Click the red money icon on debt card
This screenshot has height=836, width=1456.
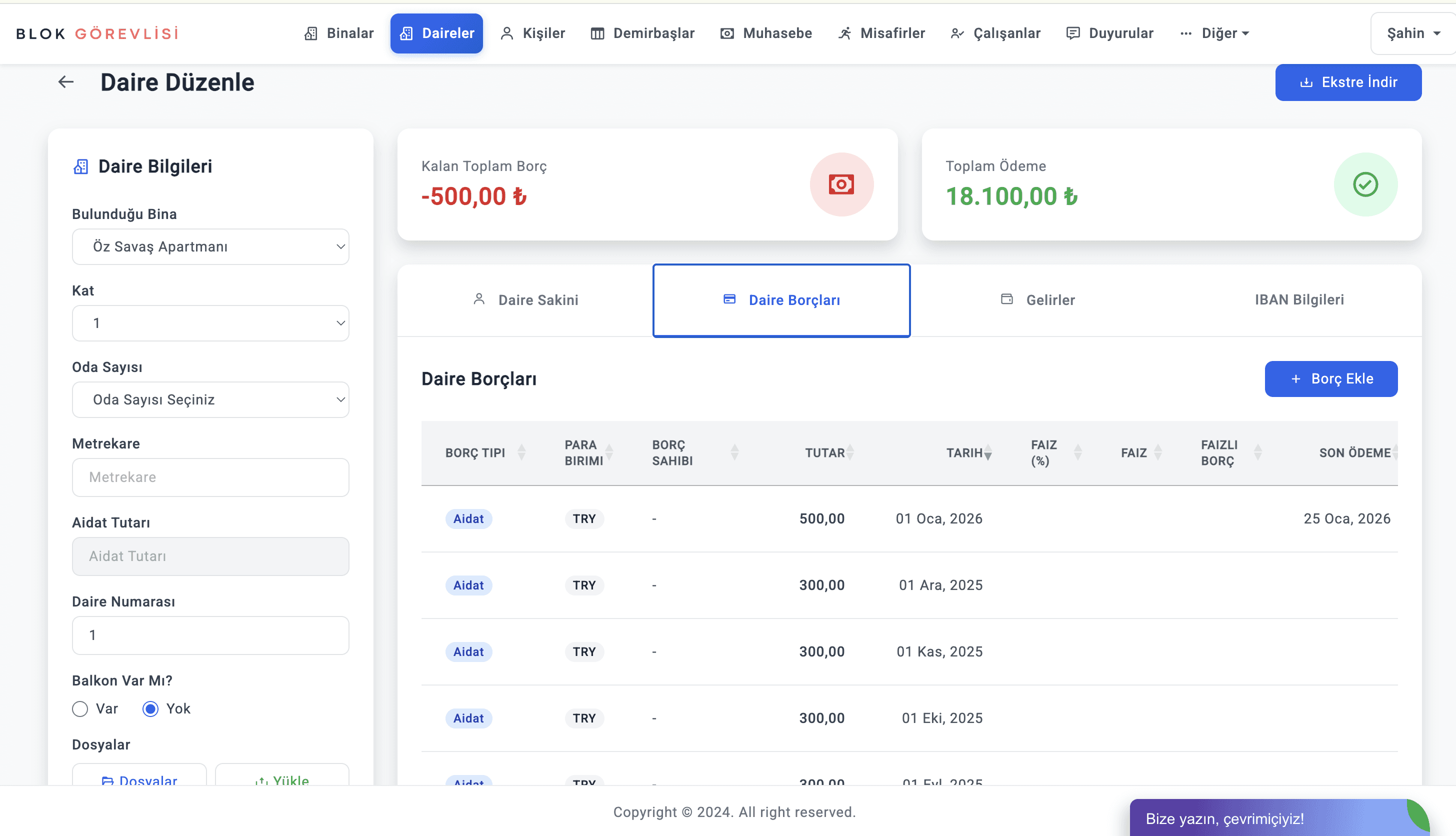[x=841, y=184]
